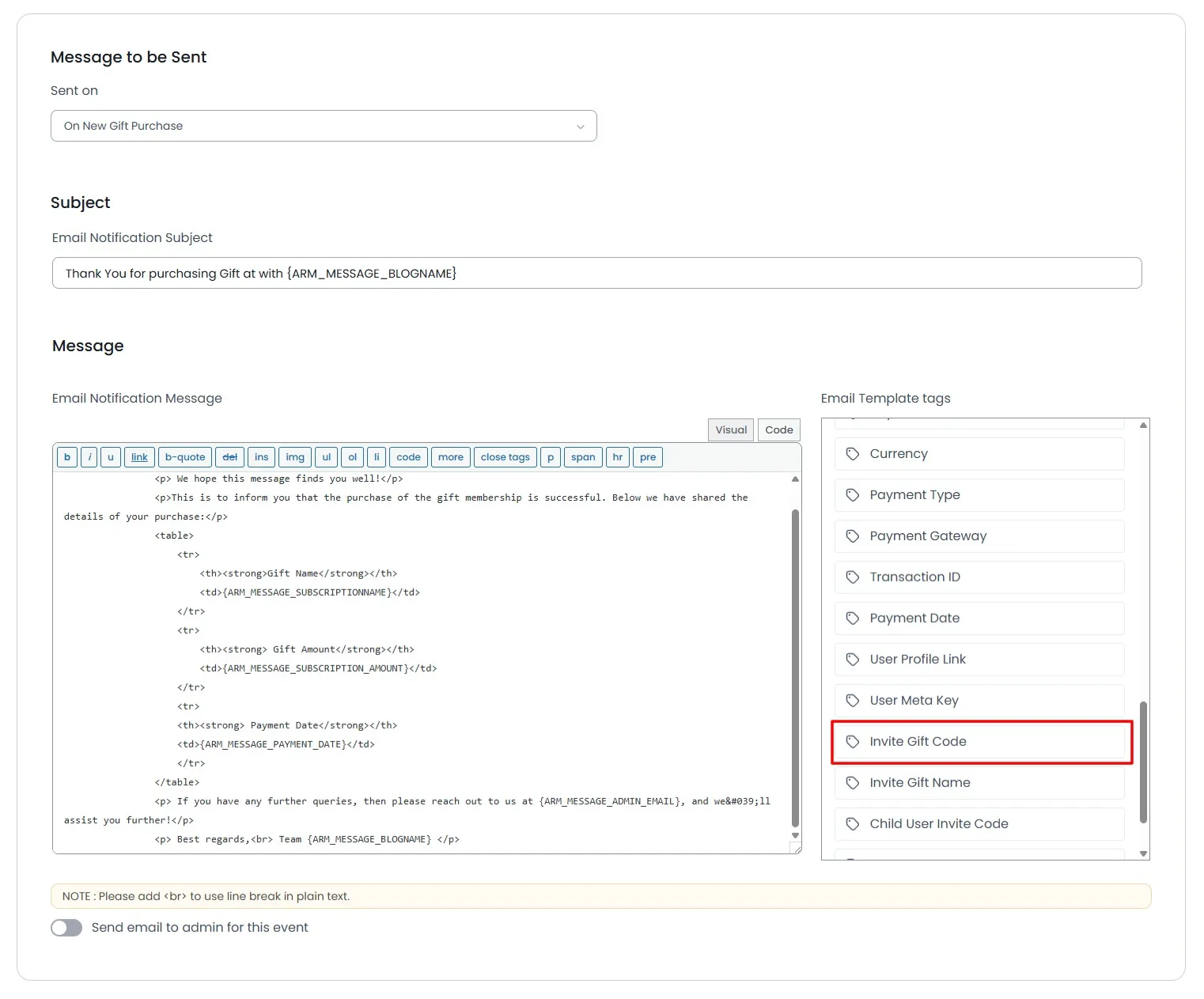Open the Sent on dropdown

pos(324,126)
